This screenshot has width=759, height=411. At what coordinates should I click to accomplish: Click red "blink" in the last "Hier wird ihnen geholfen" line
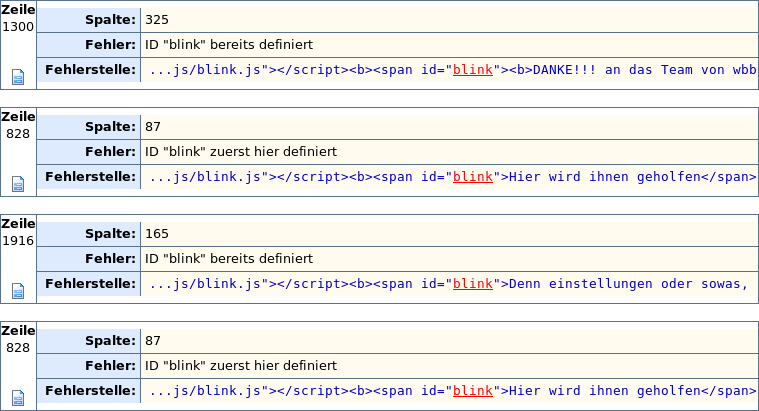click(x=473, y=391)
